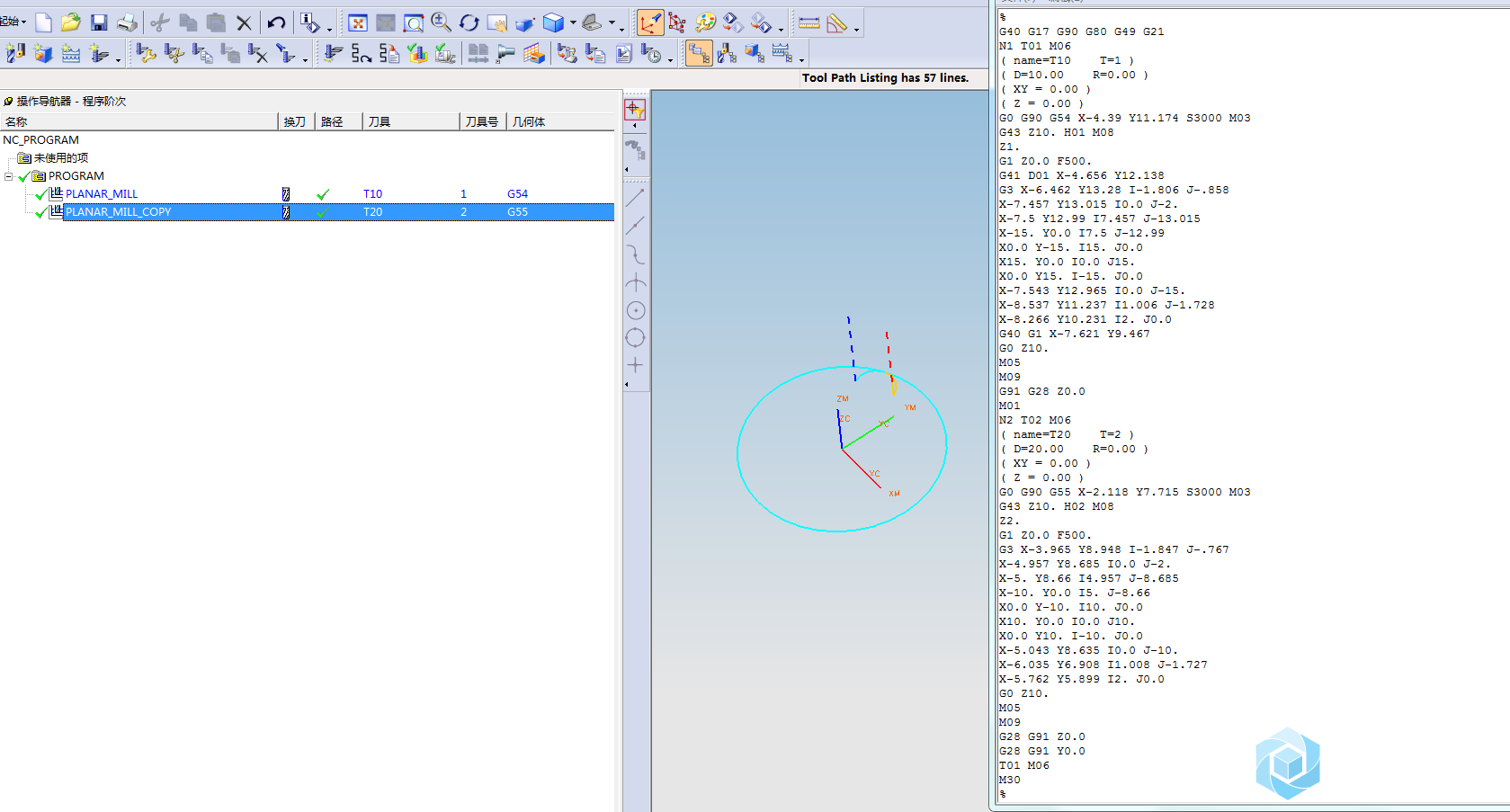Open the Edit Object Display palette icon
Image resolution: width=1510 pixels, height=812 pixels.
tap(706, 22)
